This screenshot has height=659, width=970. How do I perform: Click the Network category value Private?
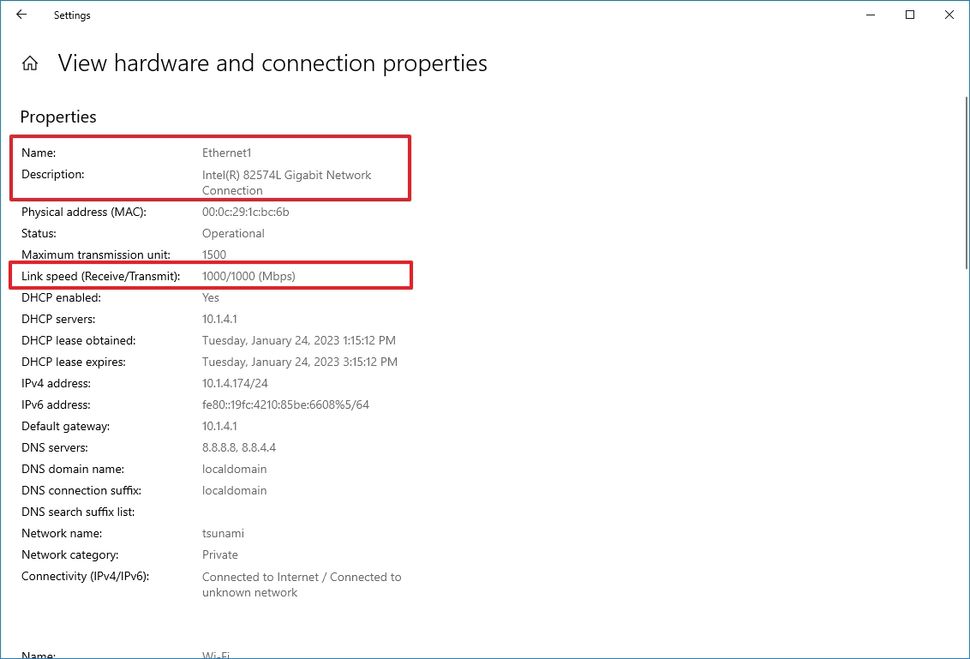[219, 554]
